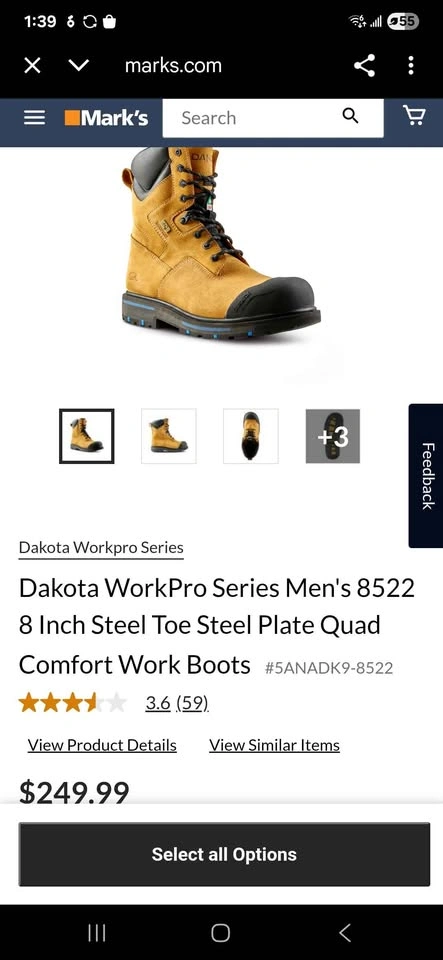Tap the Android back navigation button

coord(345,933)
